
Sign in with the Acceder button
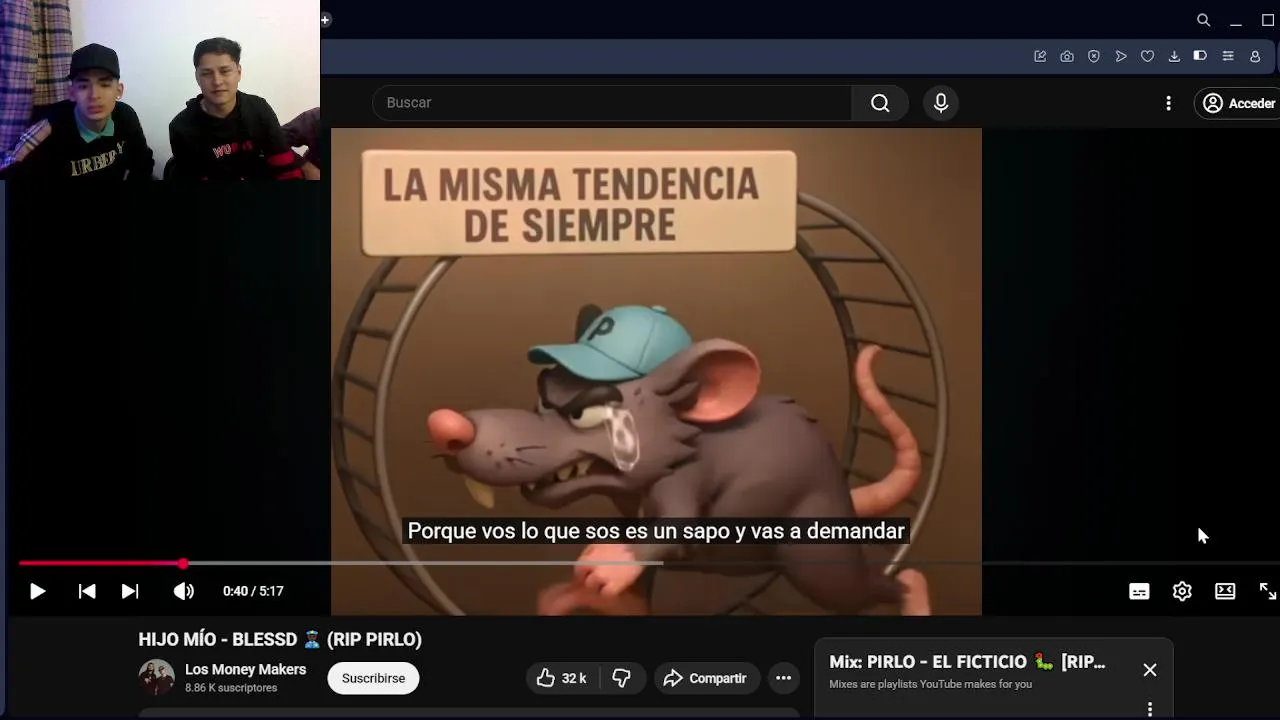1238,103
